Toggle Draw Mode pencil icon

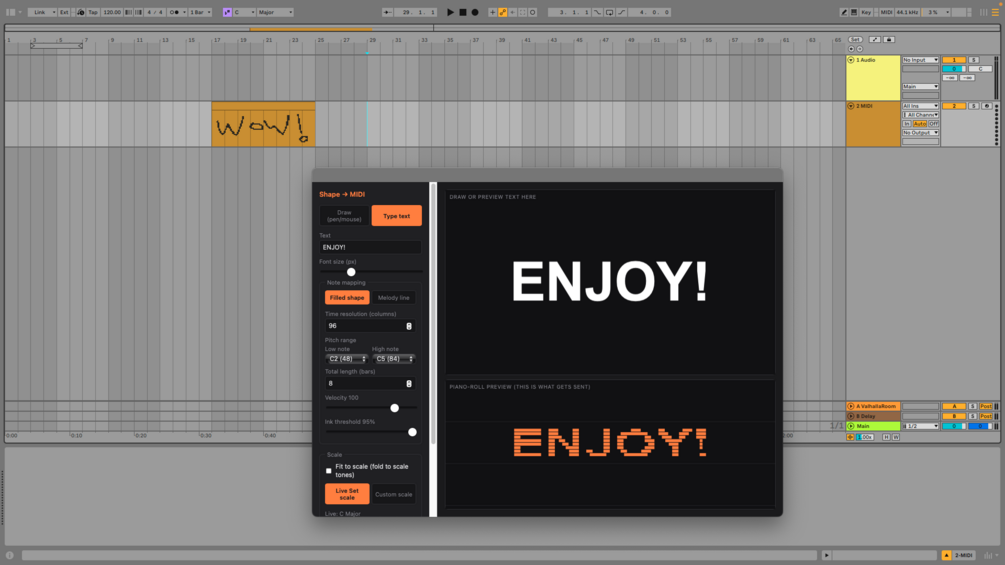pyautogui.click(x=843, y=12)
